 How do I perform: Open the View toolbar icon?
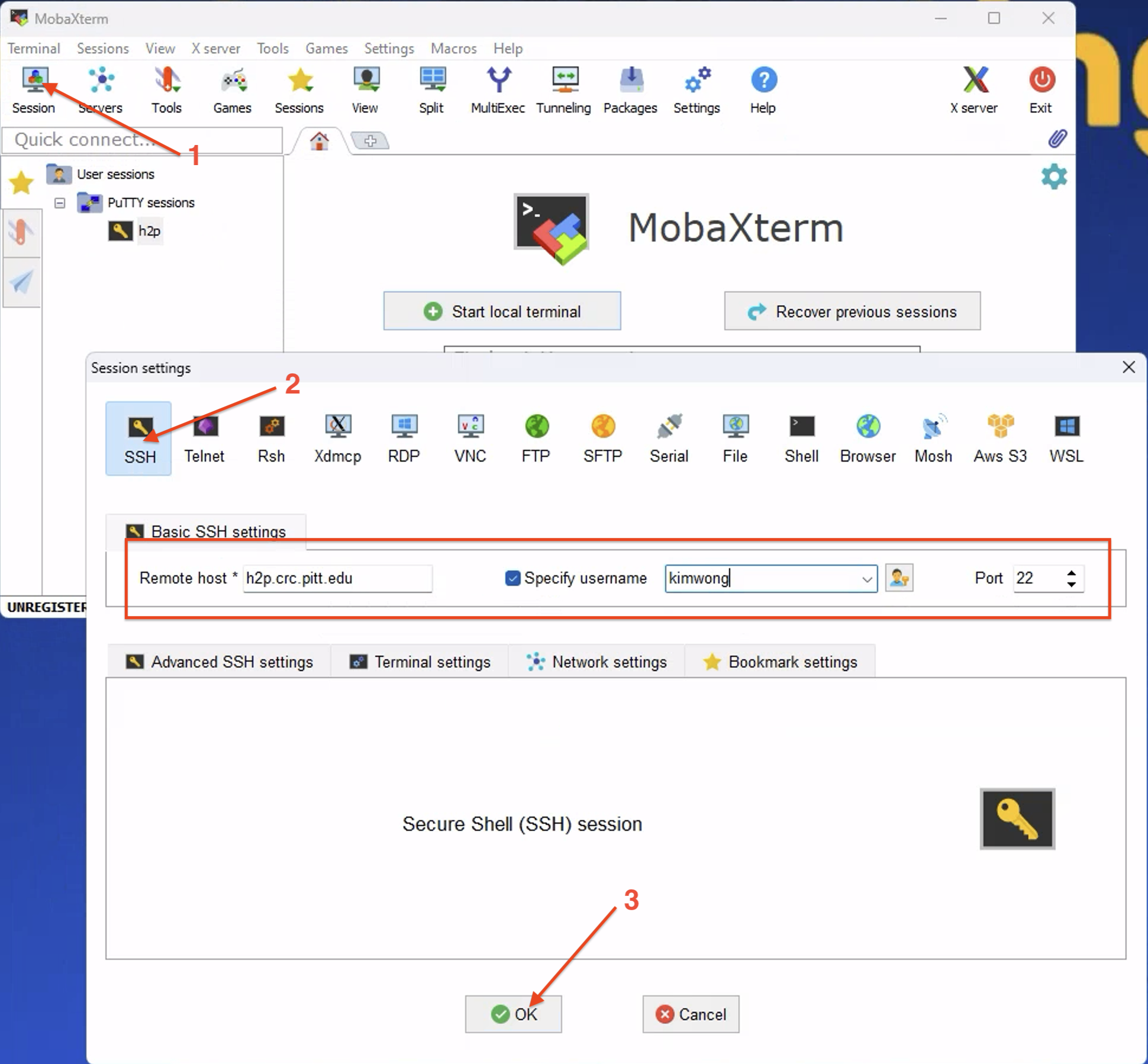click(x=365, y=91)
